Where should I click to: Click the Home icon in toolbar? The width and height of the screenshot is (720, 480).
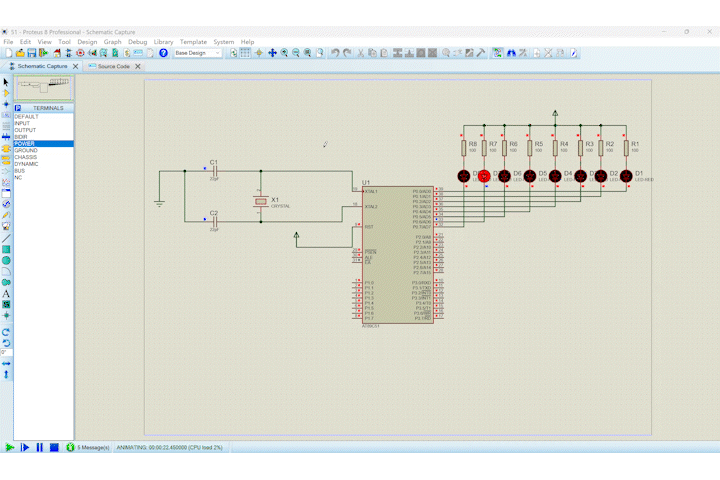(x=56, y=53)
